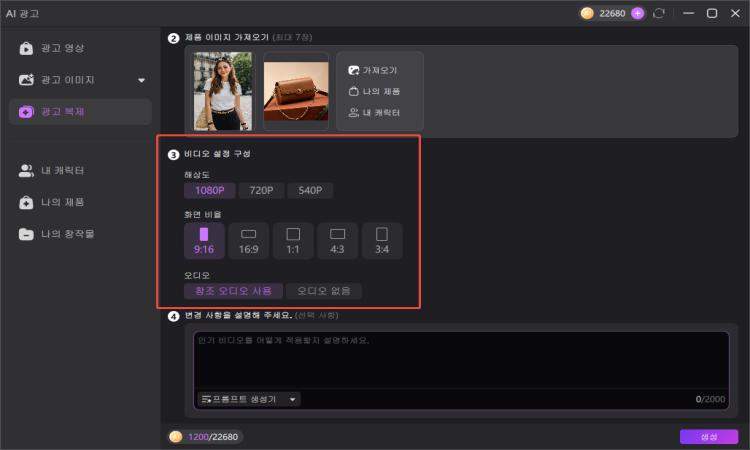Open the 광고 영상 sidebar section
The width and height of the screenshot is (750, 450).
80,48
